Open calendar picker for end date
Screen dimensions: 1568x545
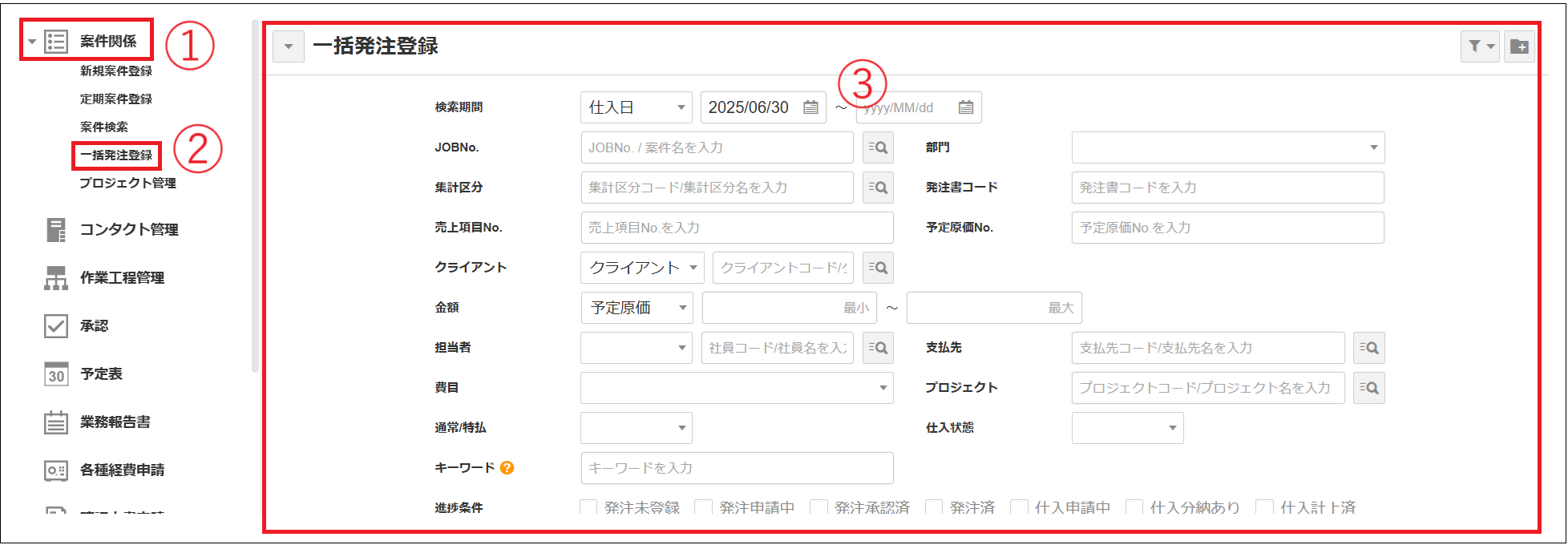tap(965, 107)
